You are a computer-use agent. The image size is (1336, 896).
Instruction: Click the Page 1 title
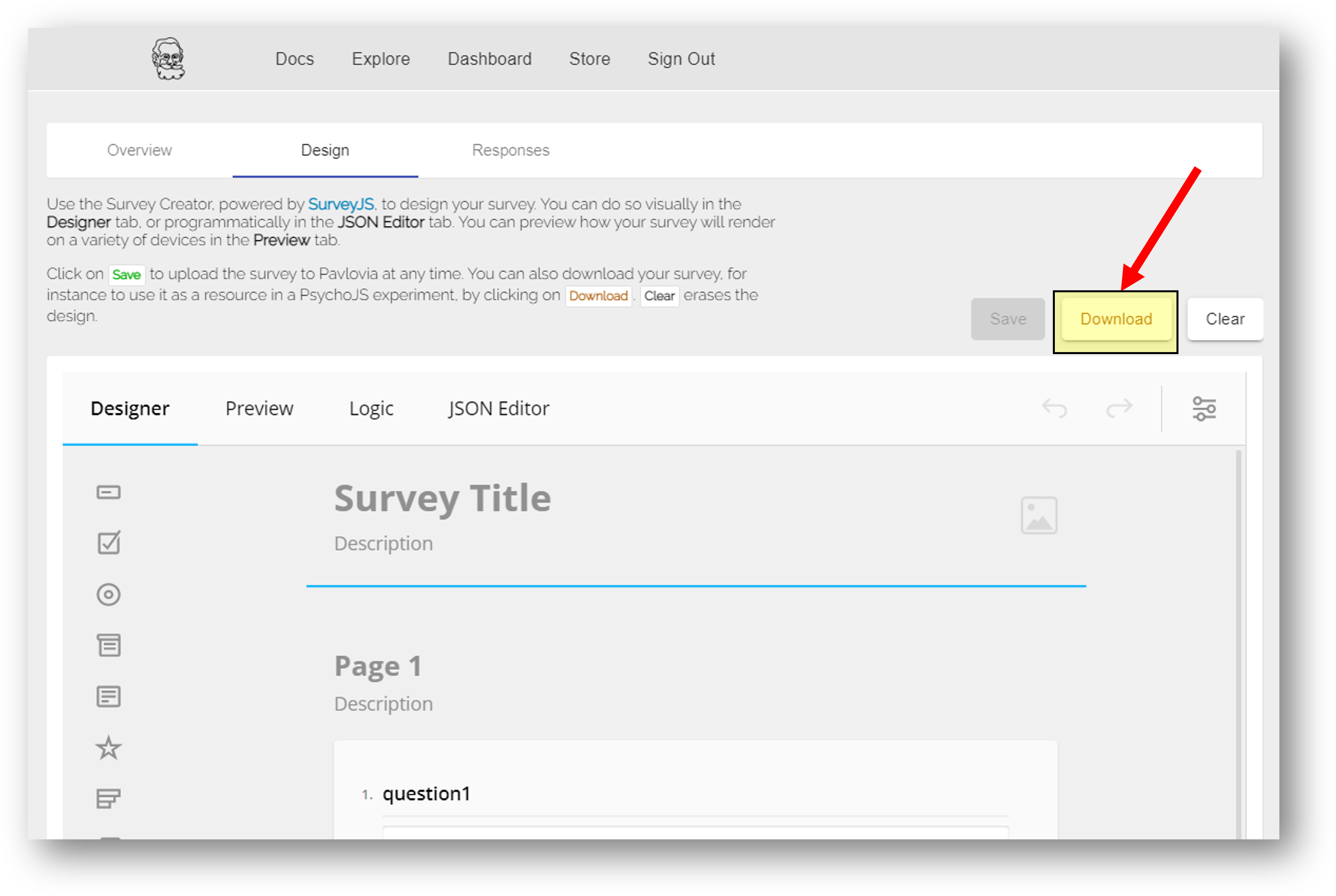(x=378, y=666)
